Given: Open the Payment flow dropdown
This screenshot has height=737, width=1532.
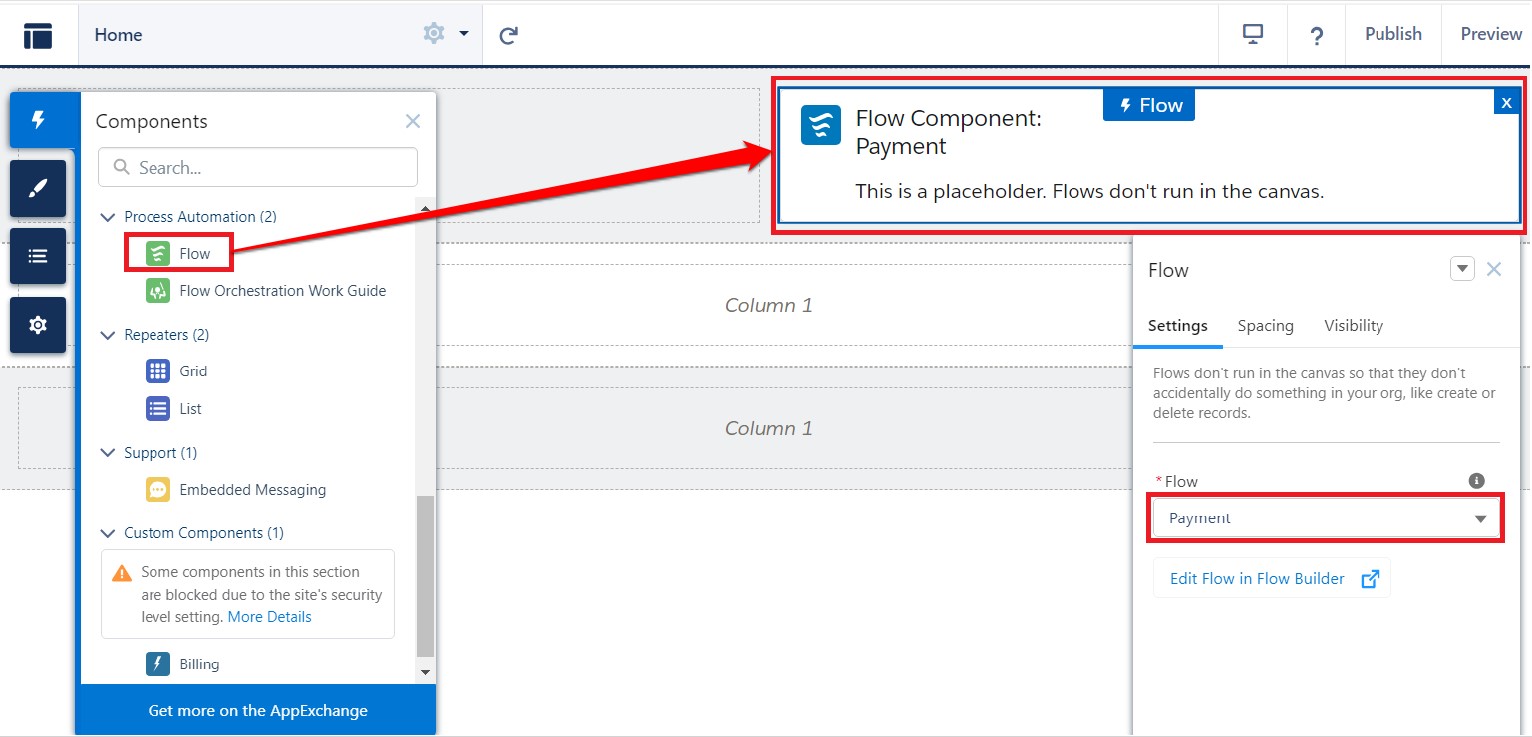Looking at the screenshot, I should coord(1325,519).
